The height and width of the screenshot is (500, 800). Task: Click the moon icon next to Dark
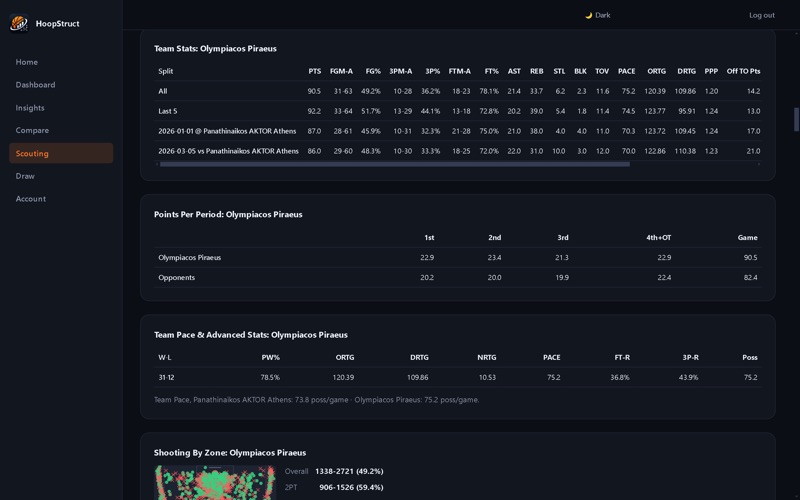tap(588, 15)
